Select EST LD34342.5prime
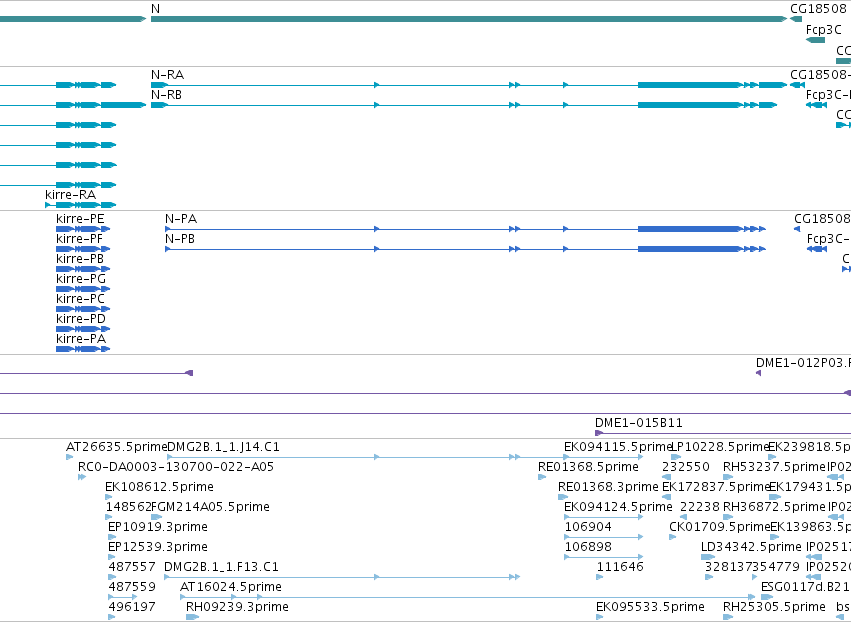This screenshot has height=622, width=851. 751,547
